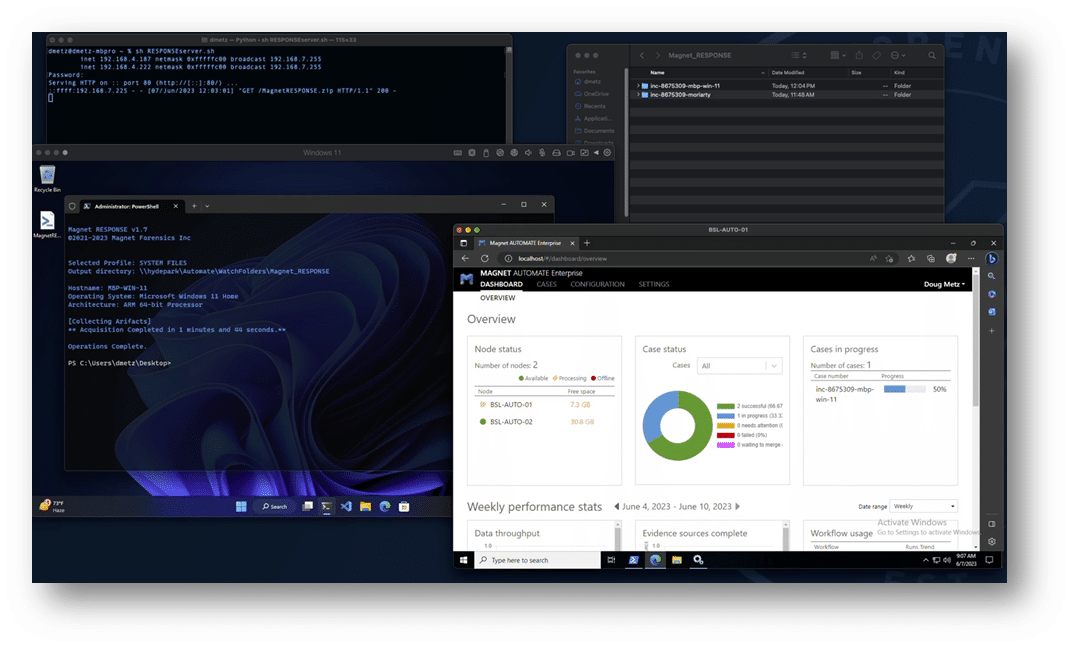Open Finder view options list dropdown
The image size is (1072, 648).
tap(799, 55)
